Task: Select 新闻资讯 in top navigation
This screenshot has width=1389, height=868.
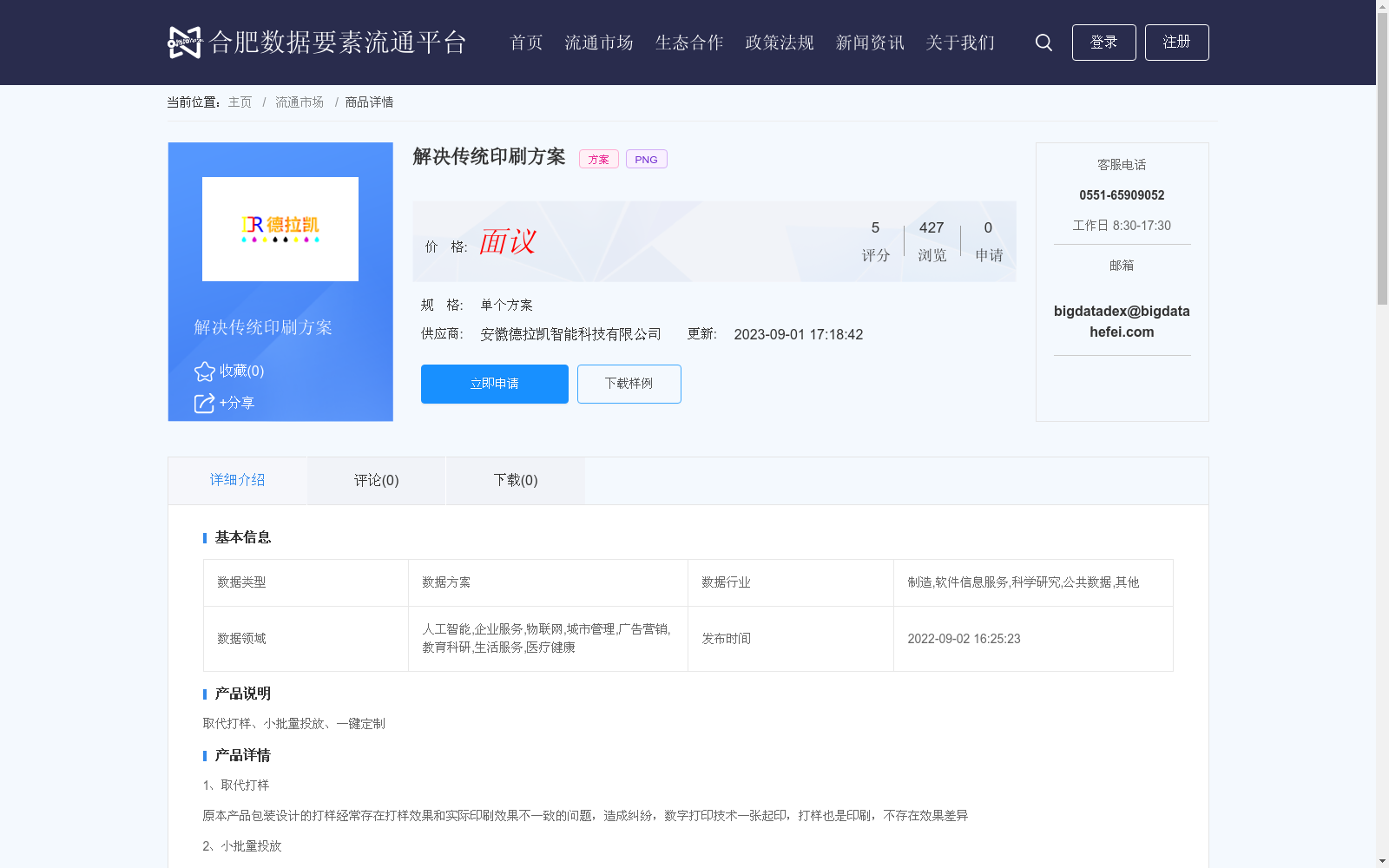Action: (x=870, y=43)
